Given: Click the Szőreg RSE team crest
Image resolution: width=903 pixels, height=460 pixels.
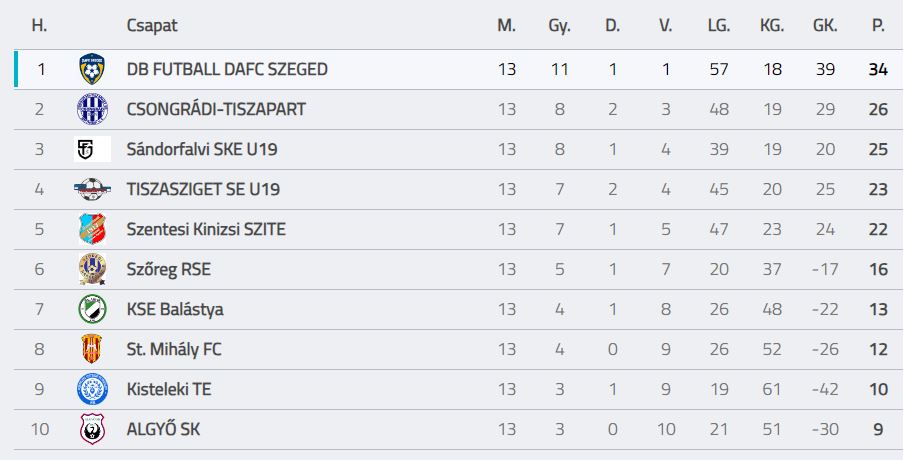Looking at the screenshot, I should point(92,269).
